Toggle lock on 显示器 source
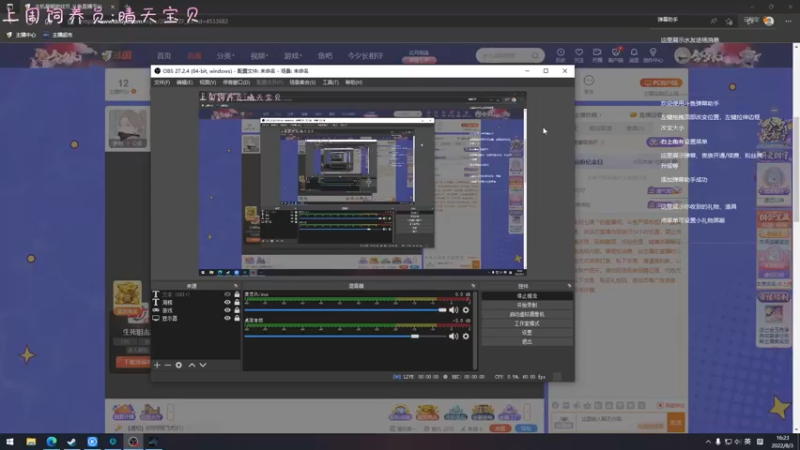This screenshot has width=800, height=450. pyautogui.click(x=237, y=318)
